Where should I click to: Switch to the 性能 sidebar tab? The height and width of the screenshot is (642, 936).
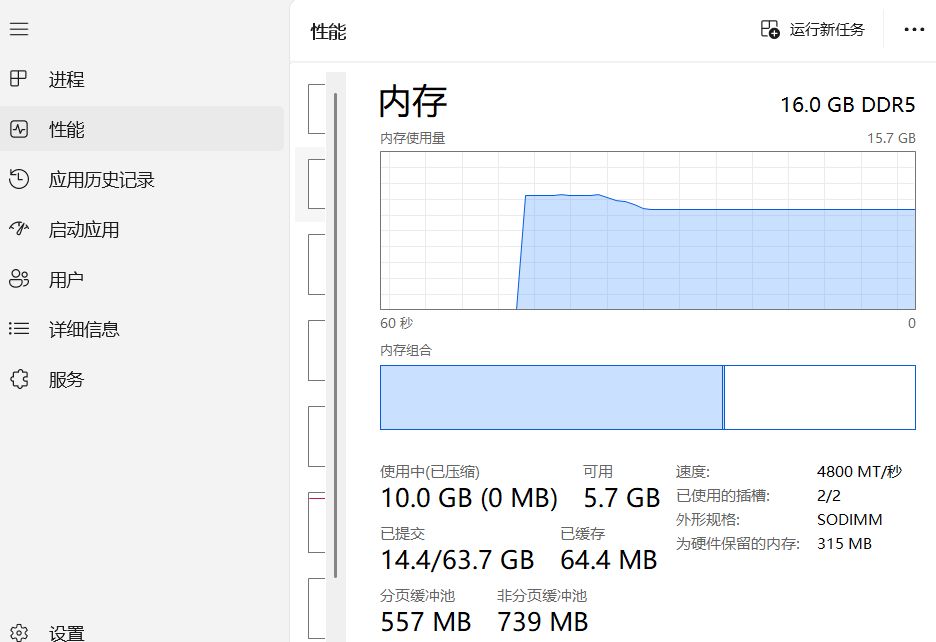coord(141,129)
